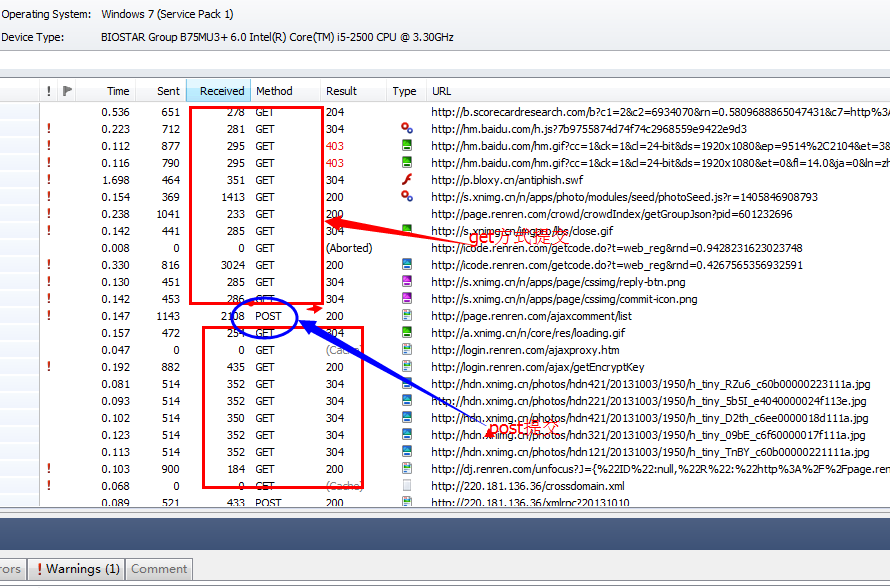Click the flag column header icon
Viewport: 890px width, 588px height.
click(67, 91)
